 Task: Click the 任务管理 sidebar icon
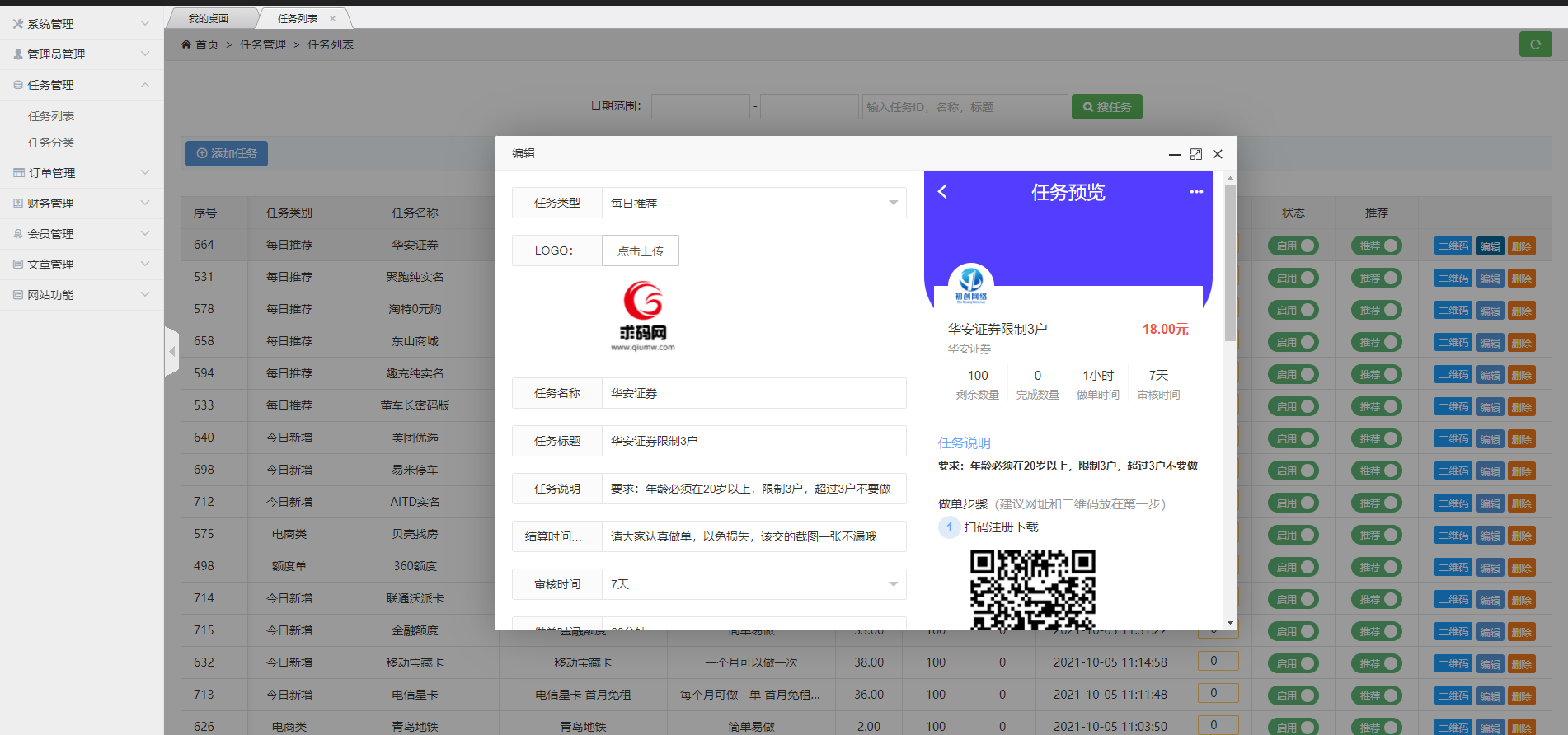click(18, 85)
